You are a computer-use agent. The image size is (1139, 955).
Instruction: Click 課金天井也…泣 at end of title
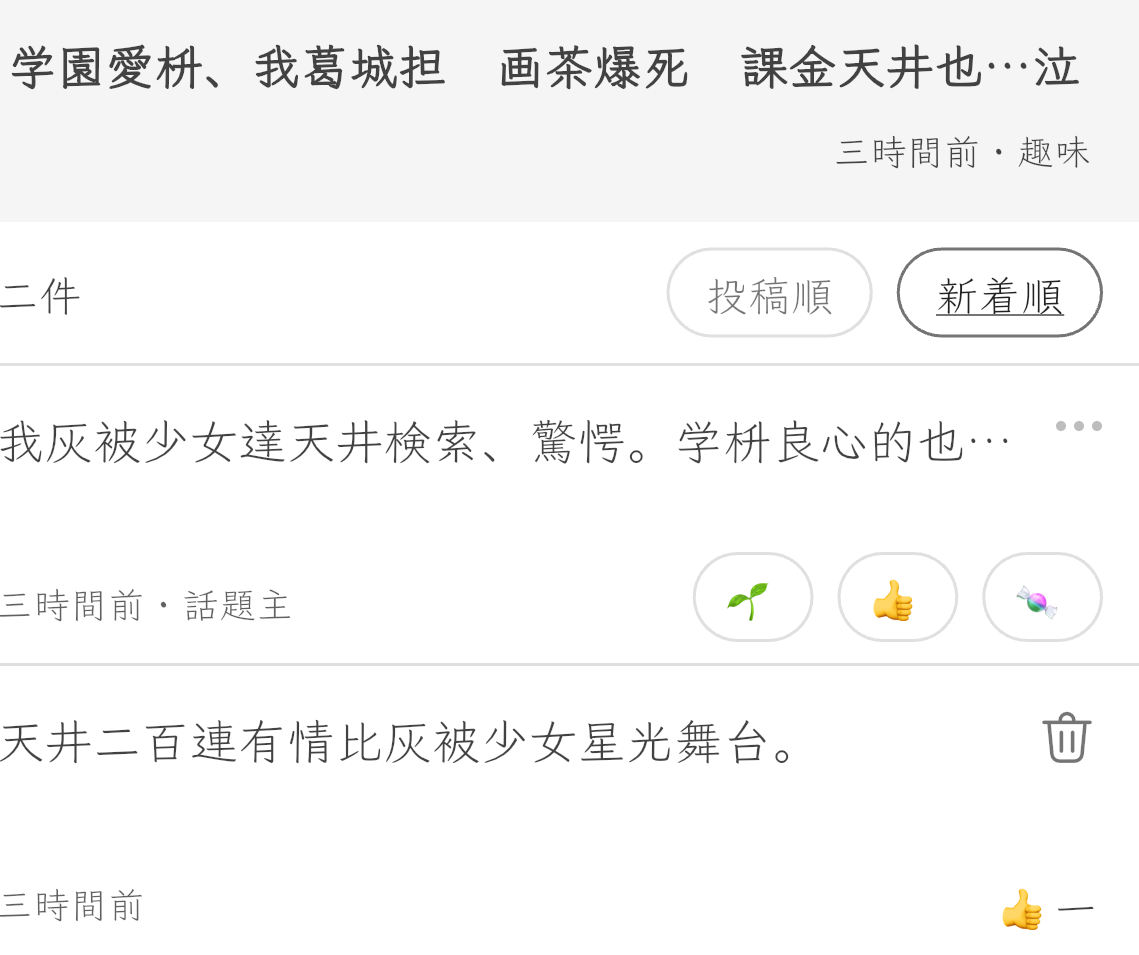coord(910,69)
